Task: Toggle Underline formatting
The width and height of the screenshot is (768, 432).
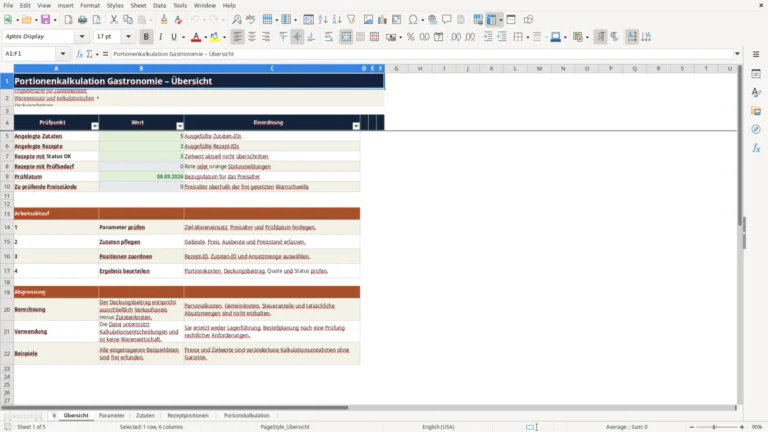Action: (x=173, y=37)
